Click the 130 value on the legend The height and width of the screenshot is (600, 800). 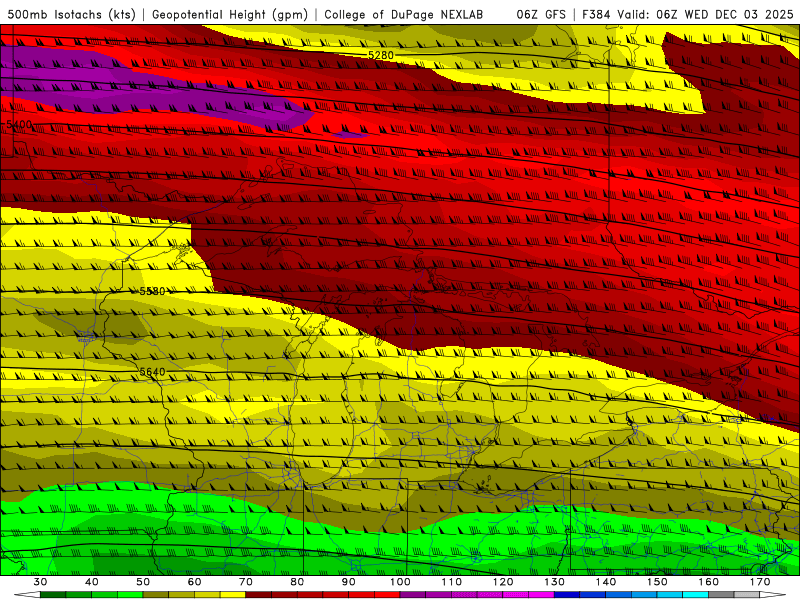[554, 582]
